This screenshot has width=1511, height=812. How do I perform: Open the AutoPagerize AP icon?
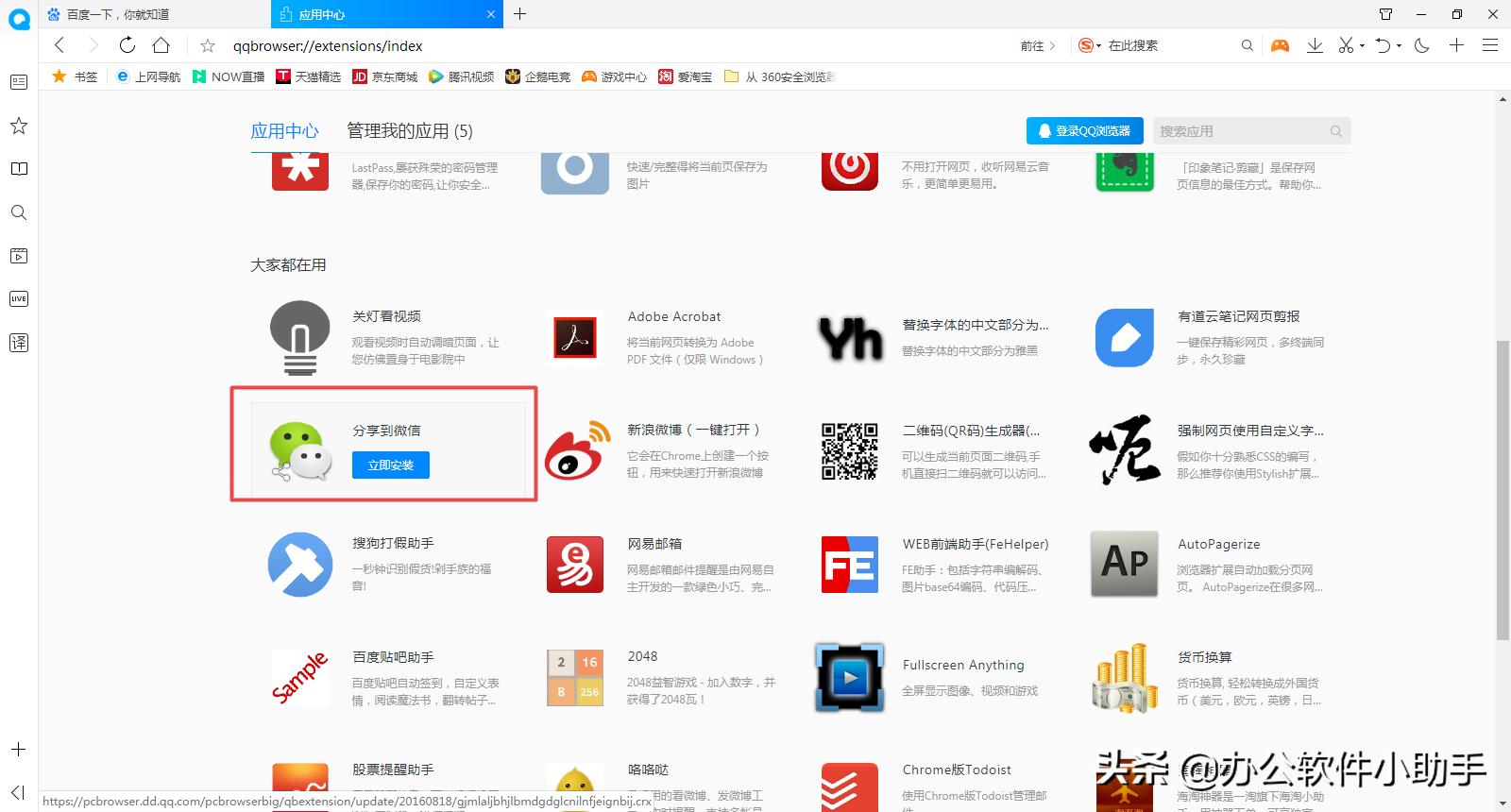pos(1125,564)
